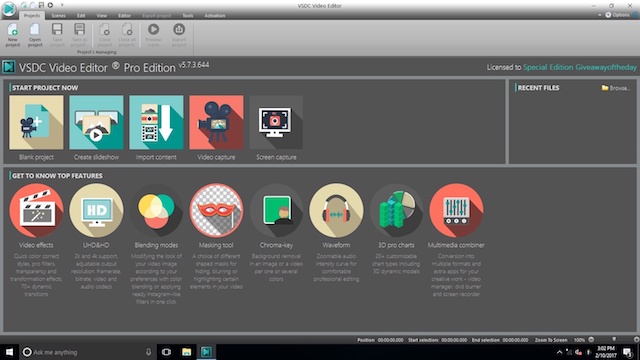The width and height of the screenshot is (640, 360).
Task: Start a Blank project
Action: click(36, 122)
